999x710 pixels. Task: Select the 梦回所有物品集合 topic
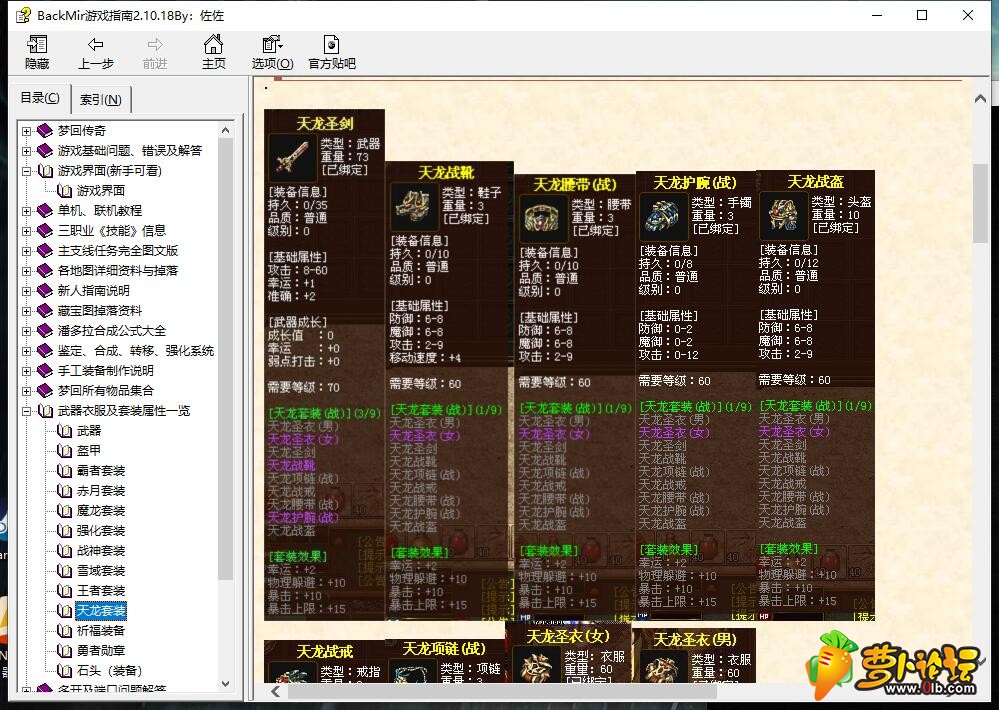pyautogui.click(x=105, y=391)
